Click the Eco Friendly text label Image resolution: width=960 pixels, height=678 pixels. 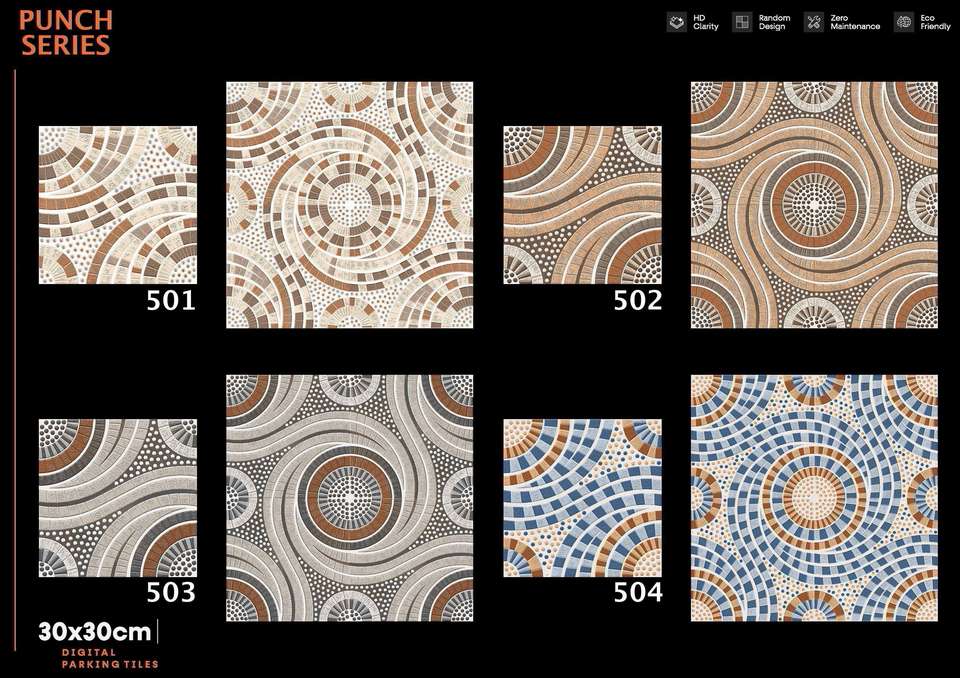click(x=935, y=23)
